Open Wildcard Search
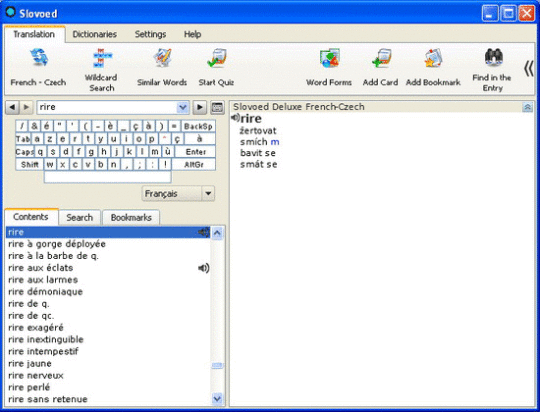540x412 pixels. (x=101, y=70)
